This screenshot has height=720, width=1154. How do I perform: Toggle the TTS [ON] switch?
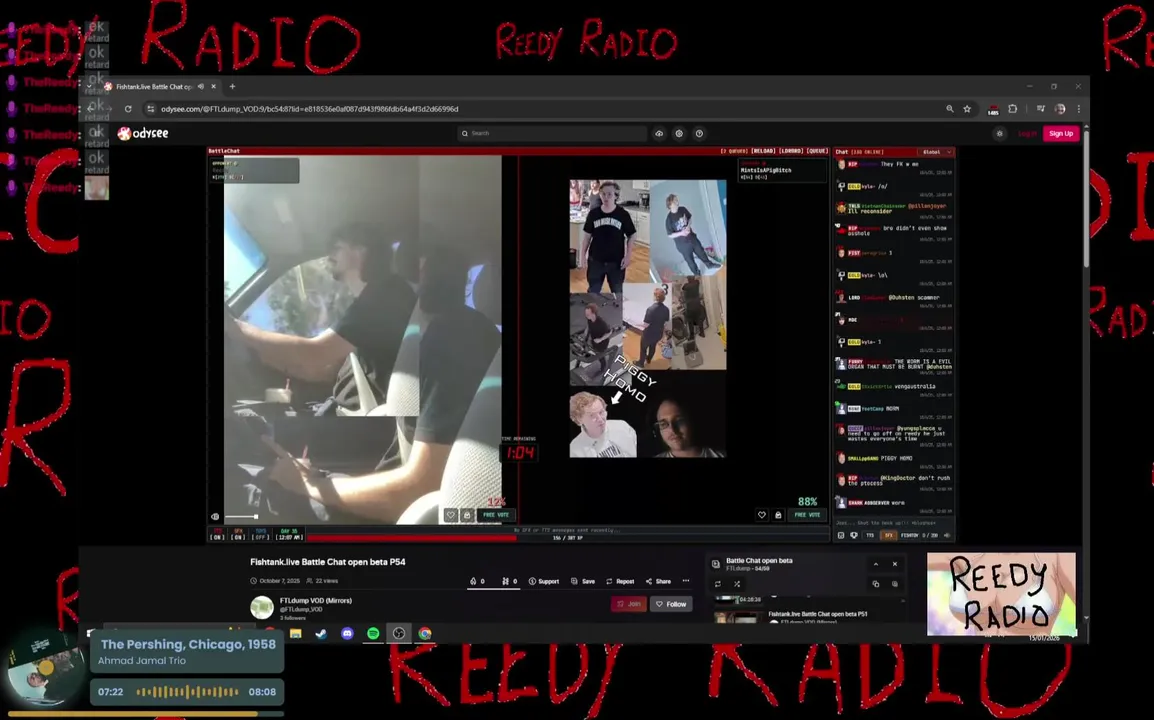[x=217, y=534]
